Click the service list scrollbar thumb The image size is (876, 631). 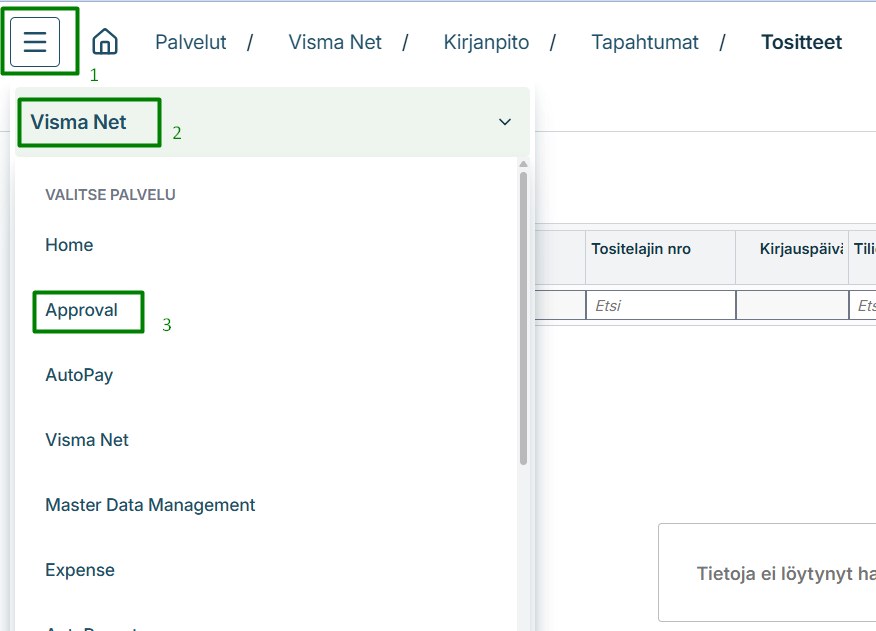click(x=523, y=318)
